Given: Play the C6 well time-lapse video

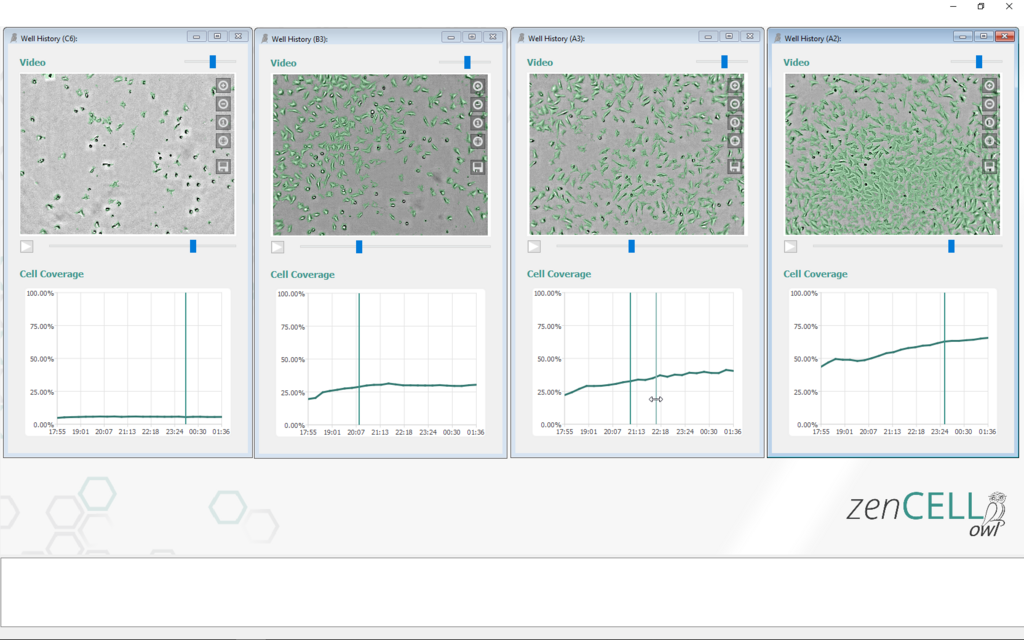Looking at the screenshot, I should coord(25,245).
